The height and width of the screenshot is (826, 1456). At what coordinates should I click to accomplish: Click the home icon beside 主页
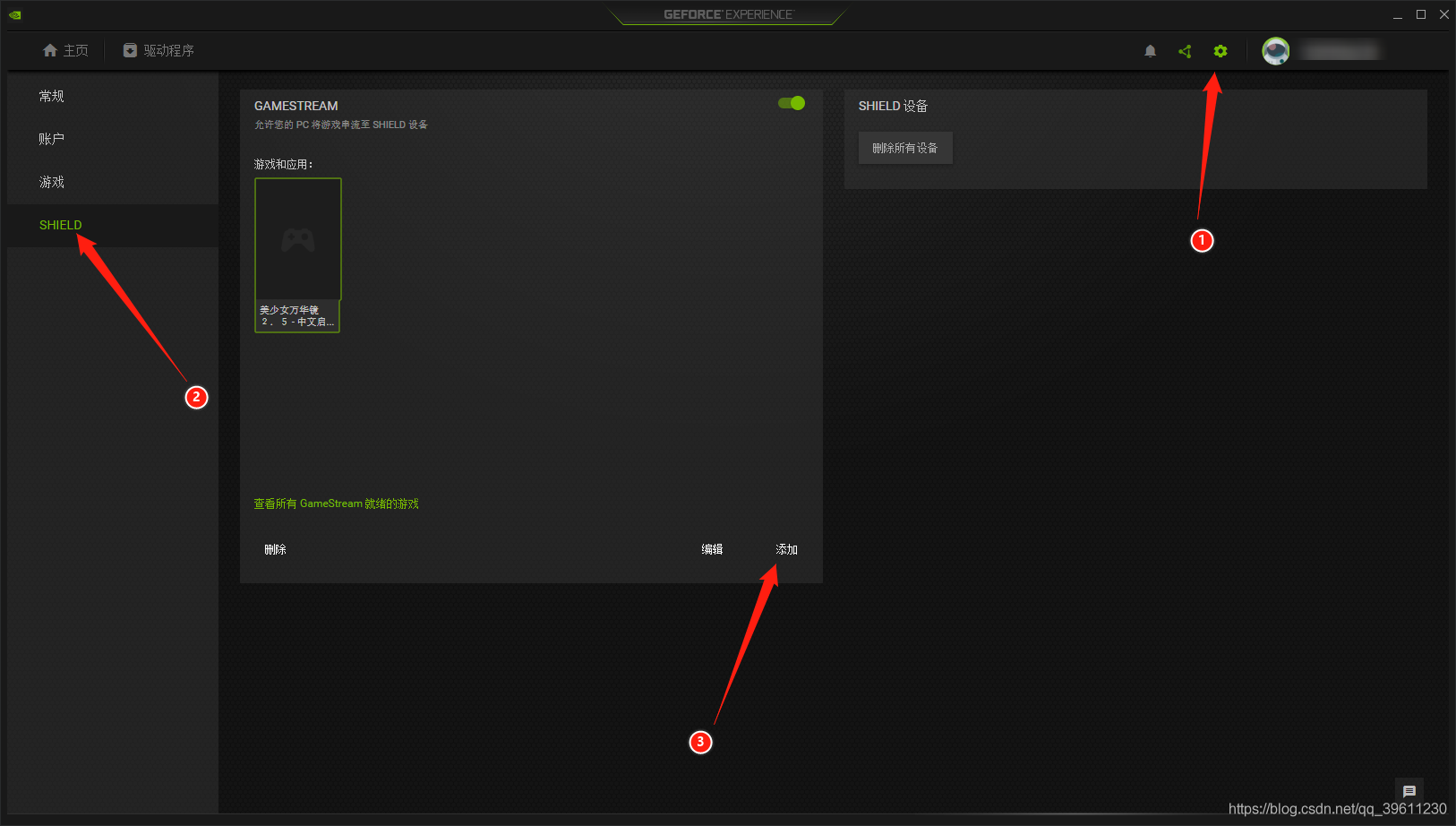(50, 50)
